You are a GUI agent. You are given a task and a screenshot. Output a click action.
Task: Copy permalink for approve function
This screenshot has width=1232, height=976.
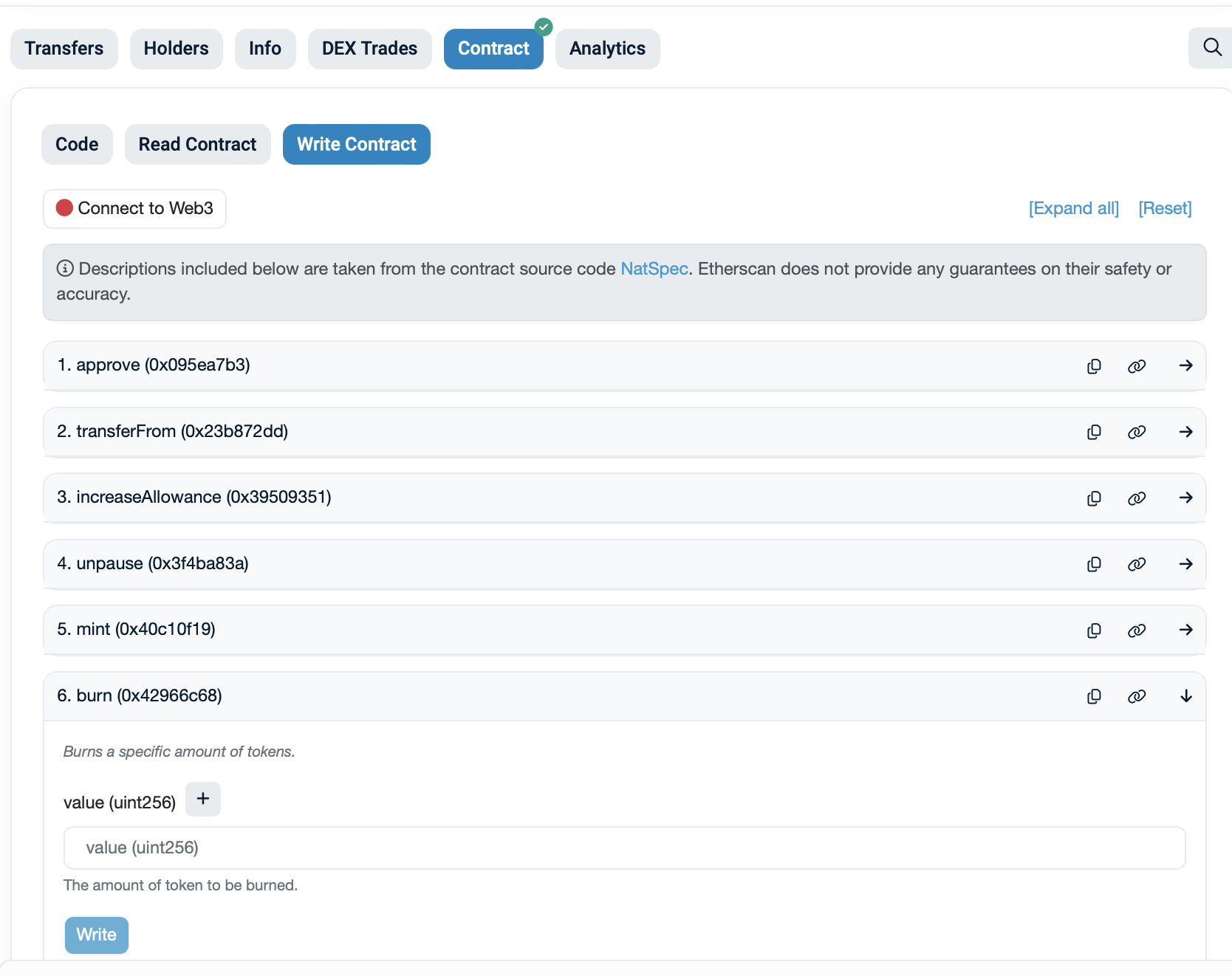tap(1137, 366)
